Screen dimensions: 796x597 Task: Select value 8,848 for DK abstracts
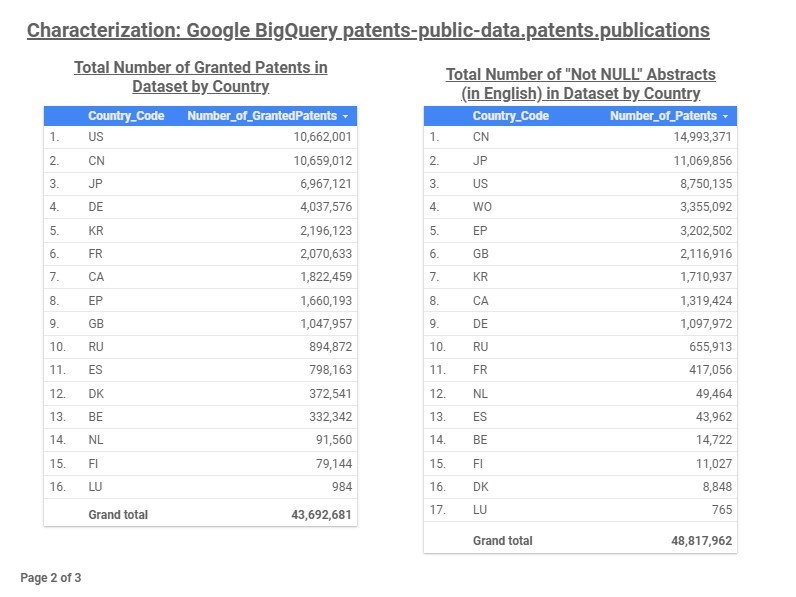click(x=717, y=487)
